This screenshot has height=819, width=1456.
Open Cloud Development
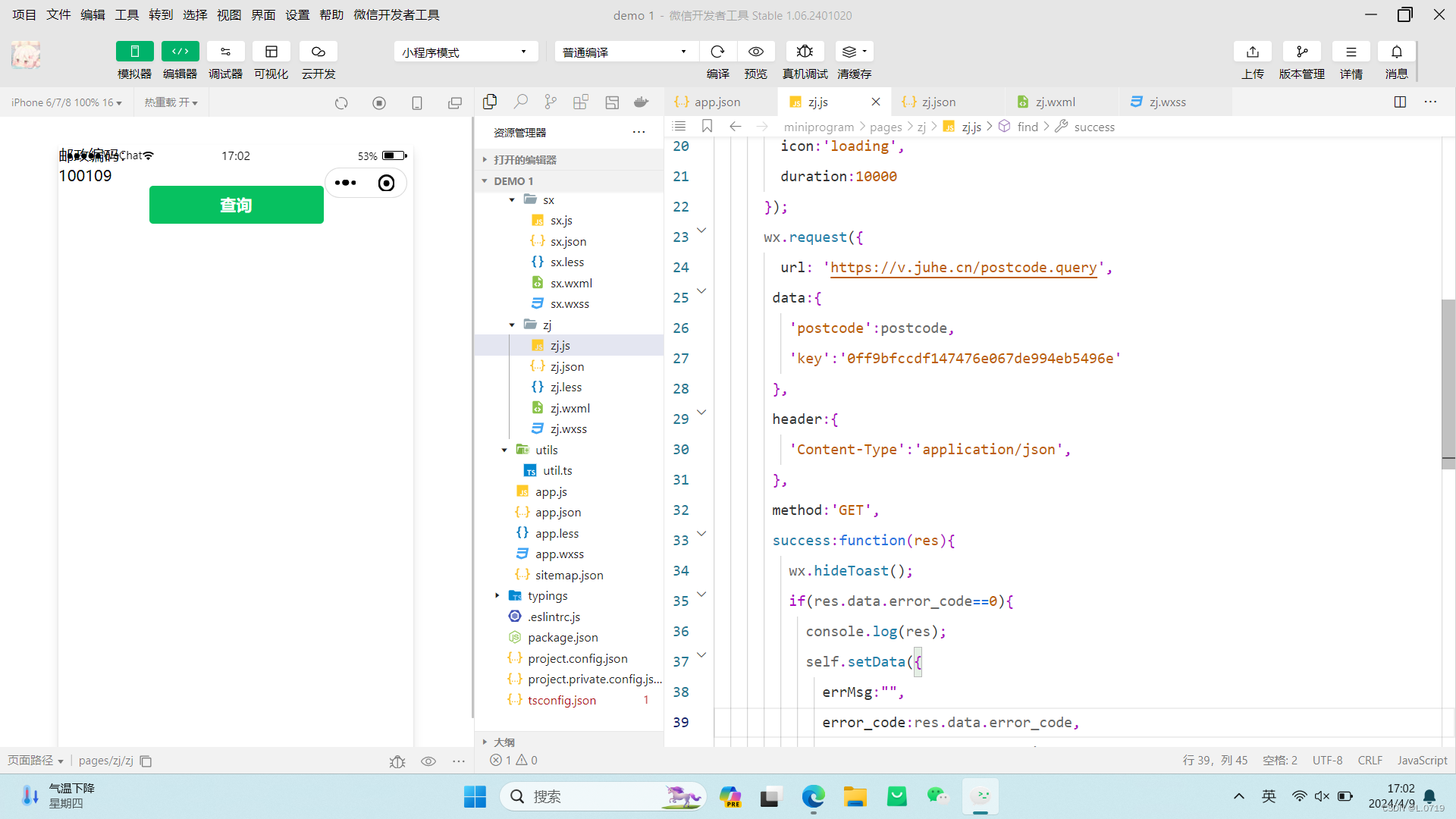(x=318, y=52)
